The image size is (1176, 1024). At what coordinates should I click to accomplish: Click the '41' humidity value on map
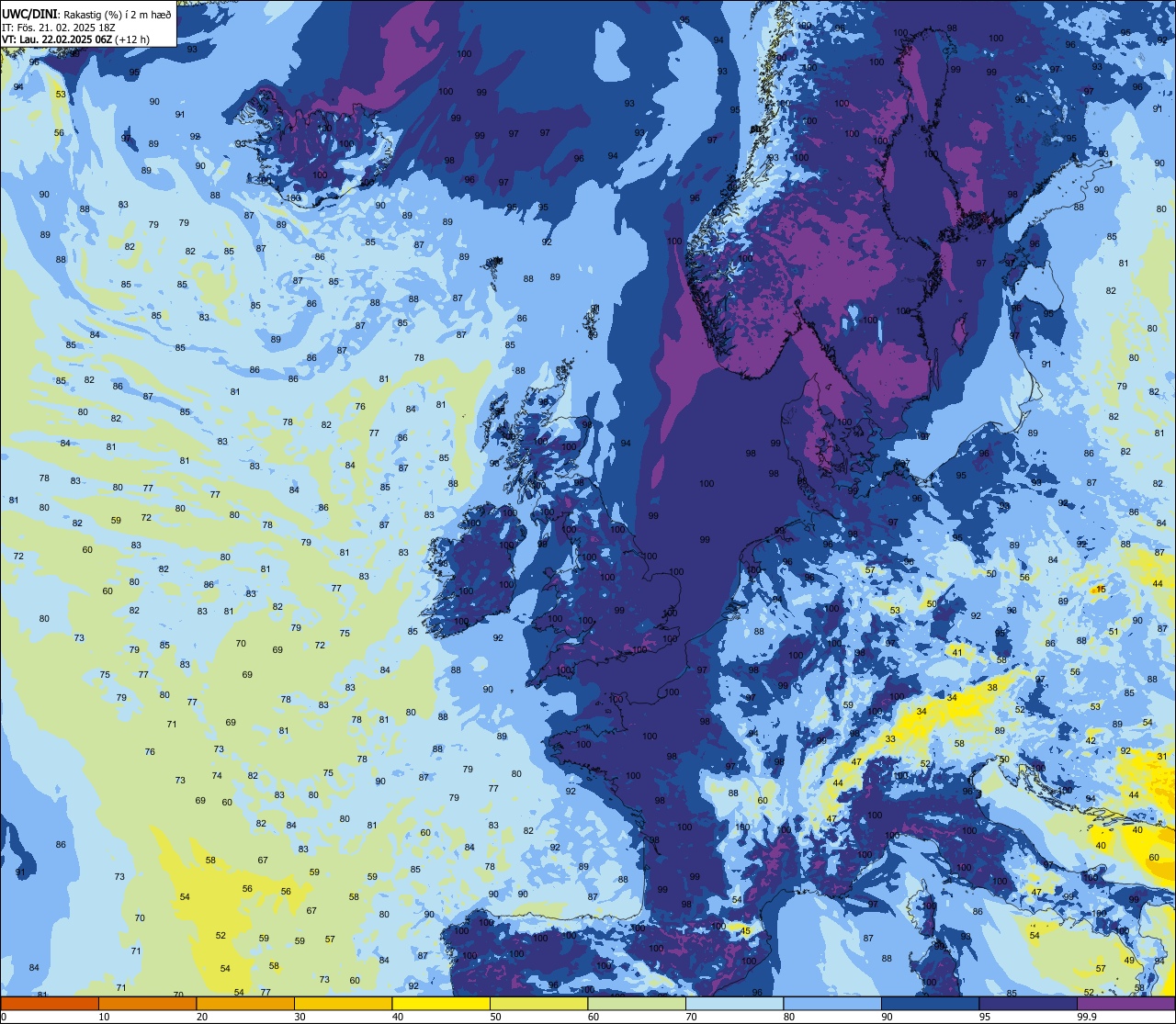957,653
